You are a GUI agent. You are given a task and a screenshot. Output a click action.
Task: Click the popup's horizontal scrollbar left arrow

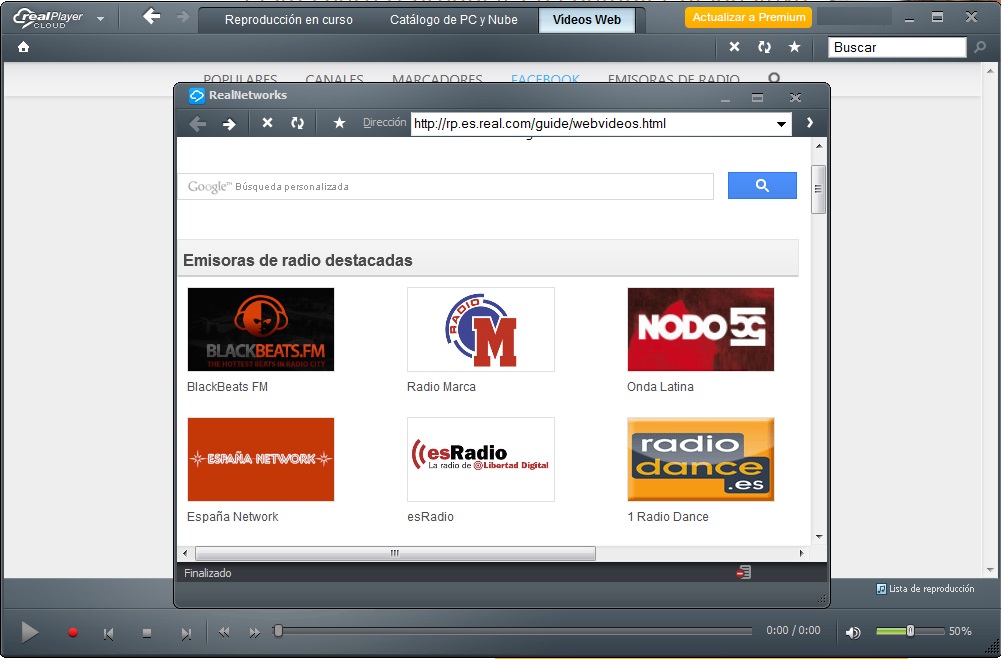click(185, 554)
